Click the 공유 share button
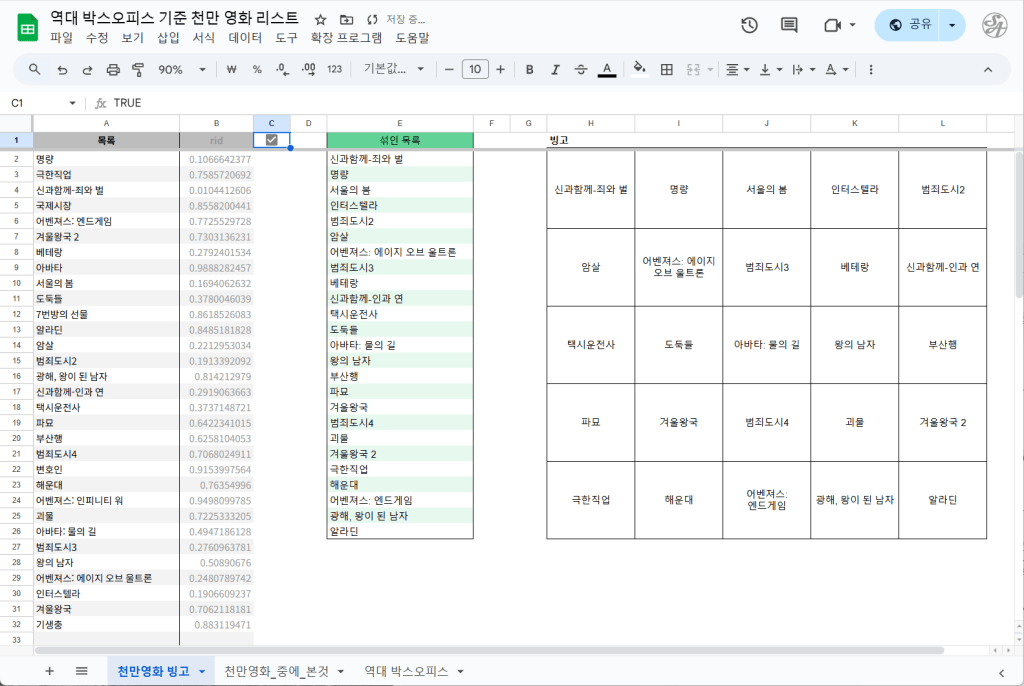 click(909, 25)
